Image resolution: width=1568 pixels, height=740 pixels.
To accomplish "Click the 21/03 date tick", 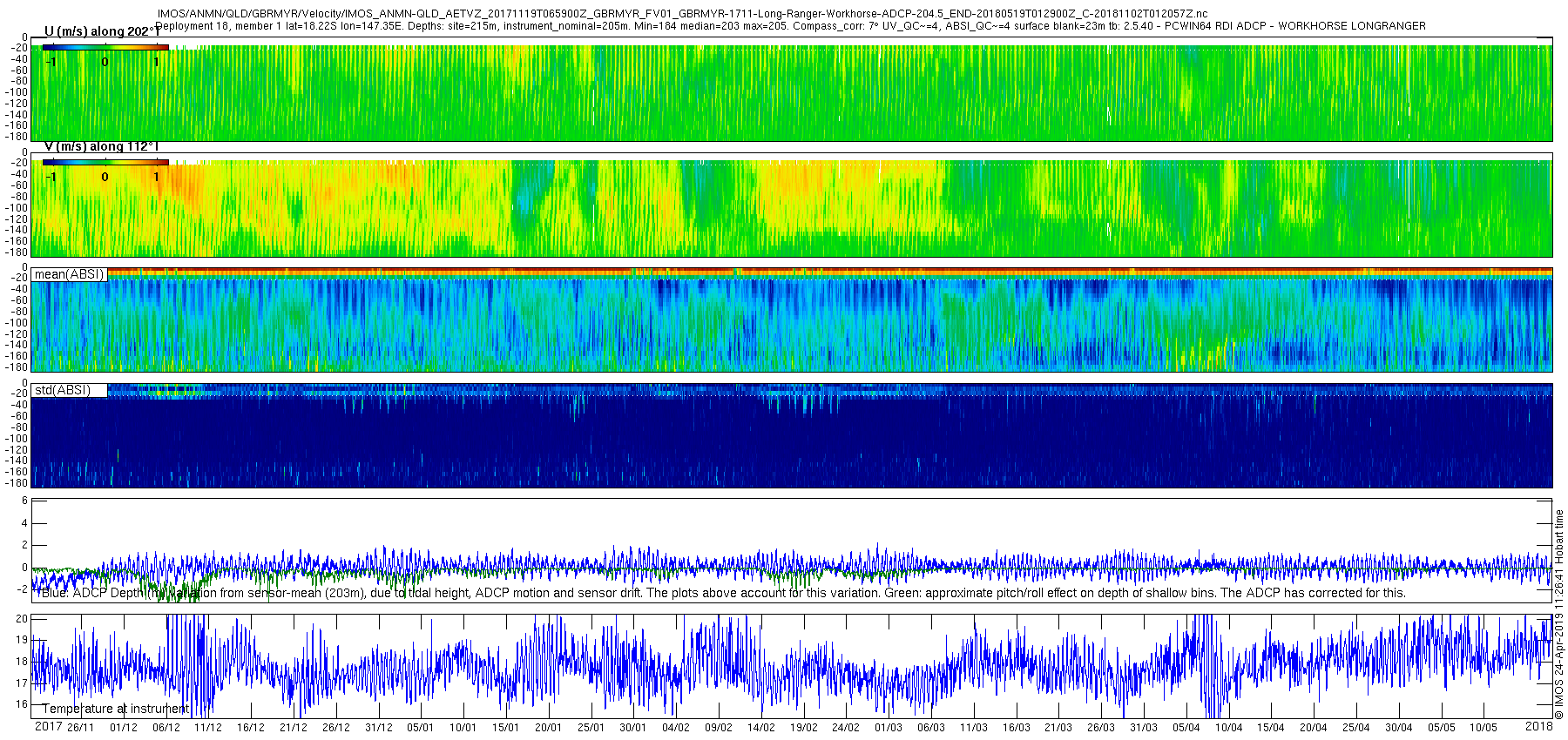I will click(1058, 728).
